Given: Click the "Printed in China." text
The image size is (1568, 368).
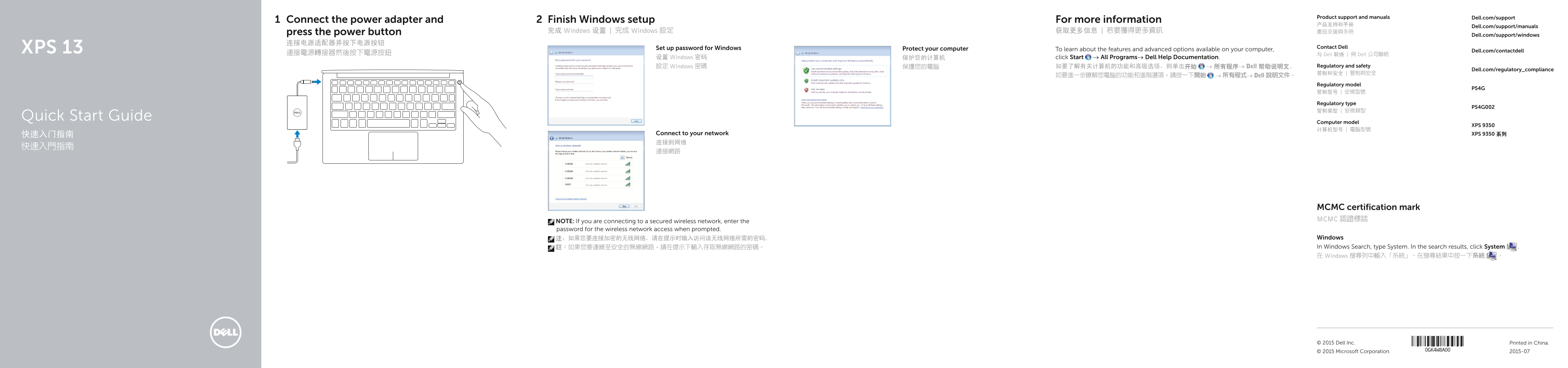Looking at the screenshot, I should 1528,343.
